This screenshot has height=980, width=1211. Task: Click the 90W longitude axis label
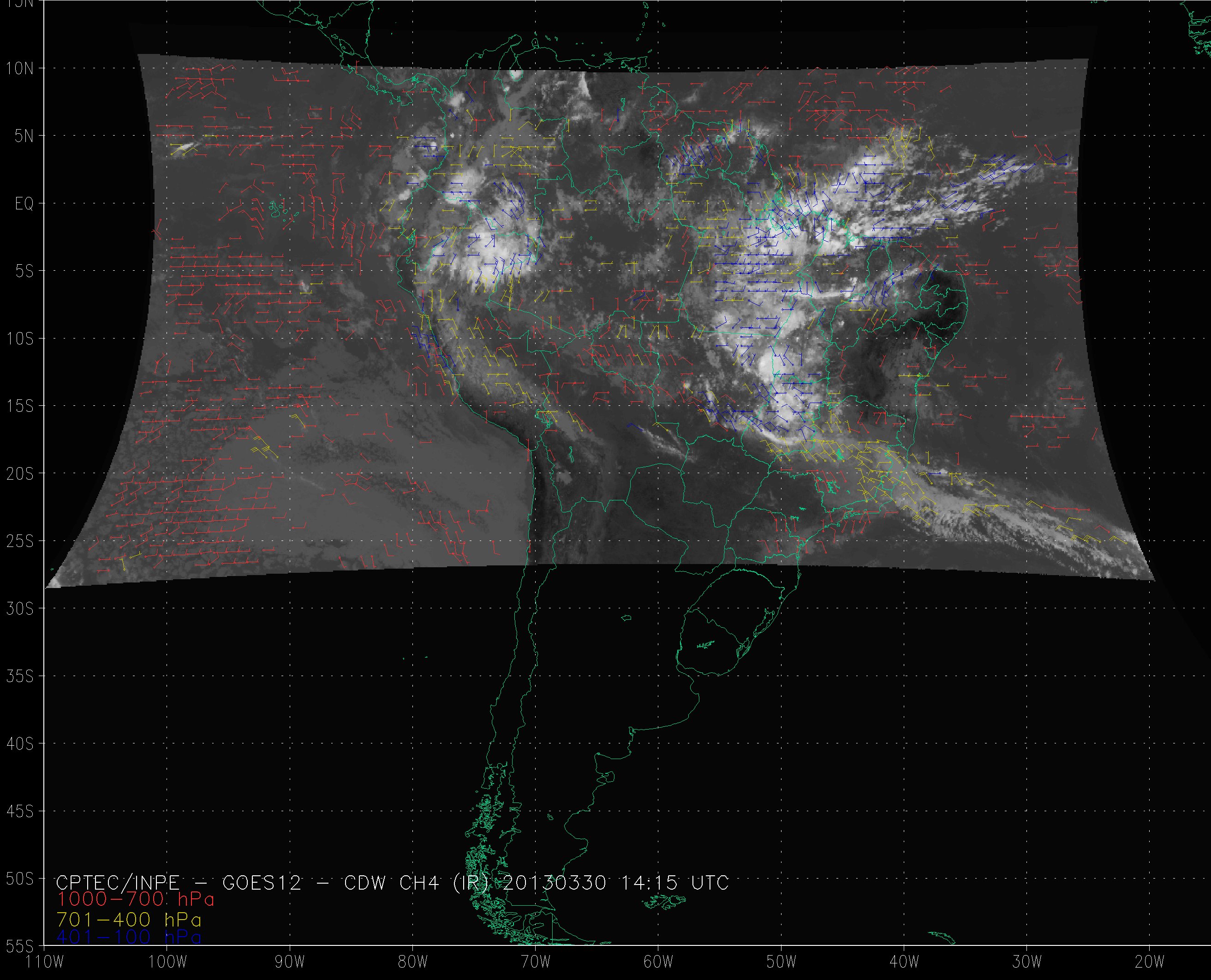coord(290,962)
